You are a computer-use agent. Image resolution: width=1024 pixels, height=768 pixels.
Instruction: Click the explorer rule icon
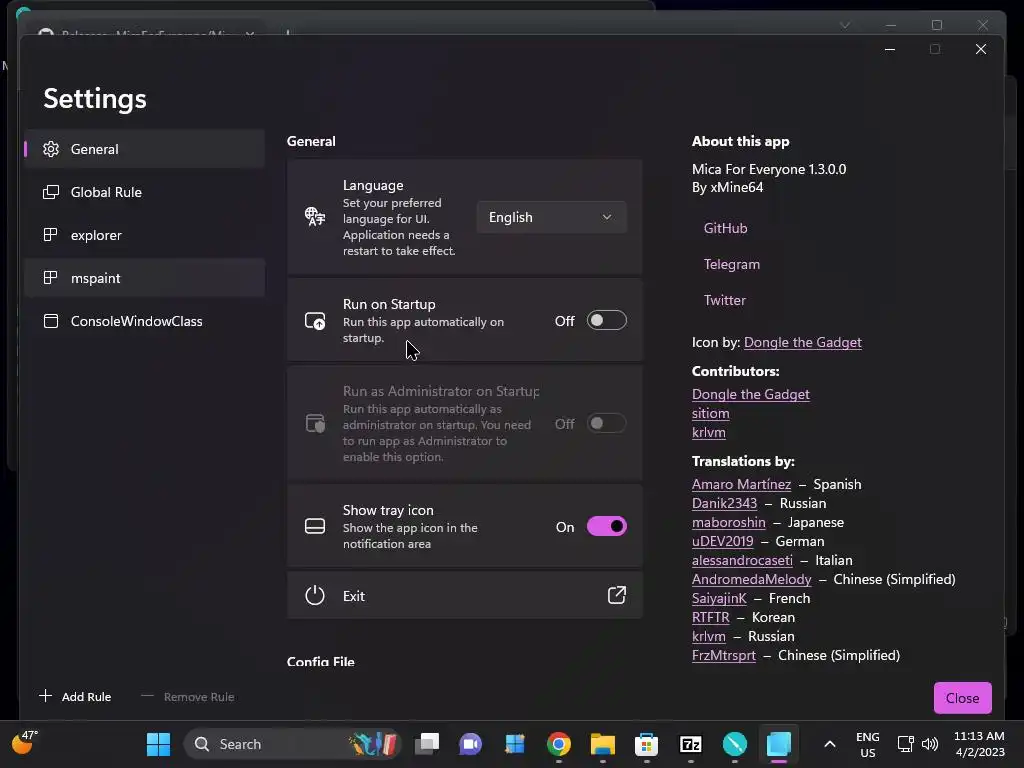click(x=51, y=235)
